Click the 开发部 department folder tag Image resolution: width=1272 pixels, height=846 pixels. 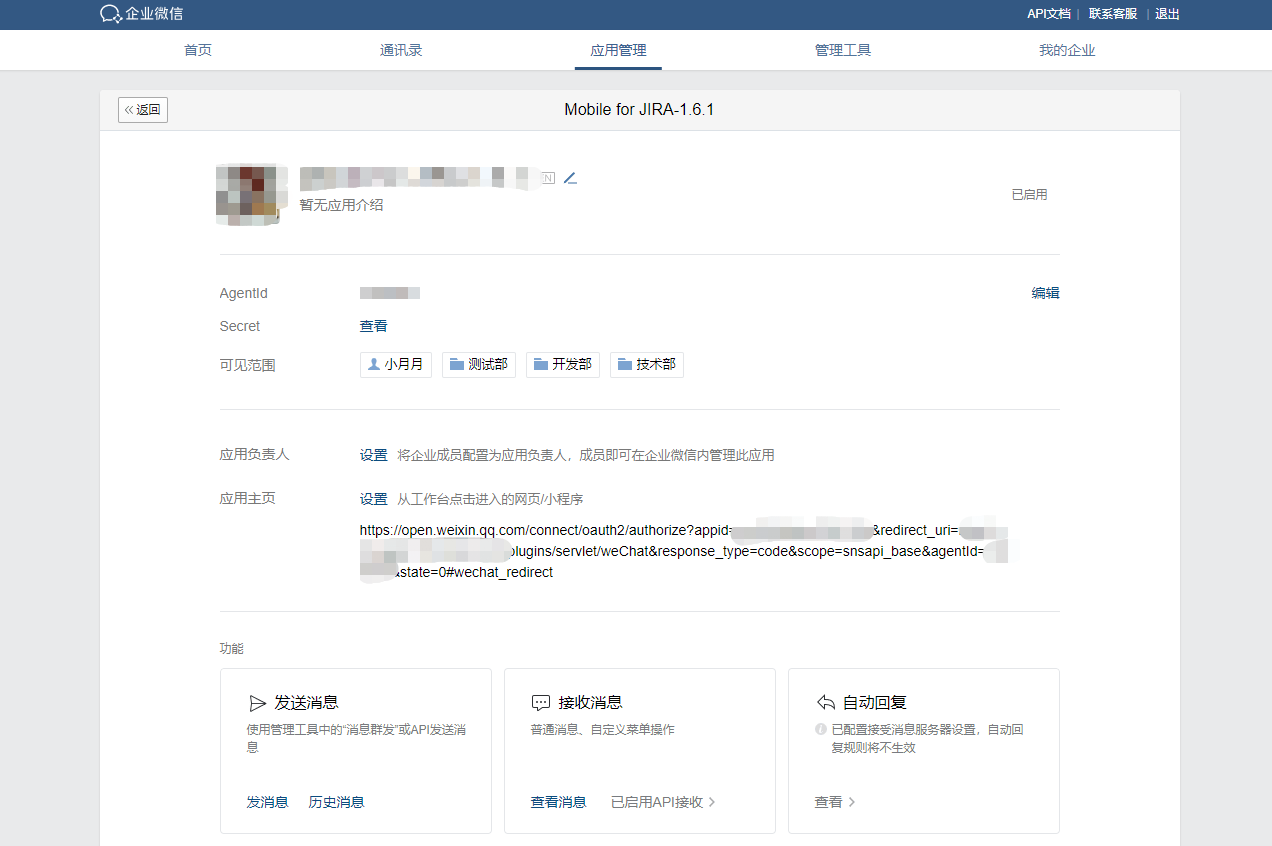click(x=563, y=364)
